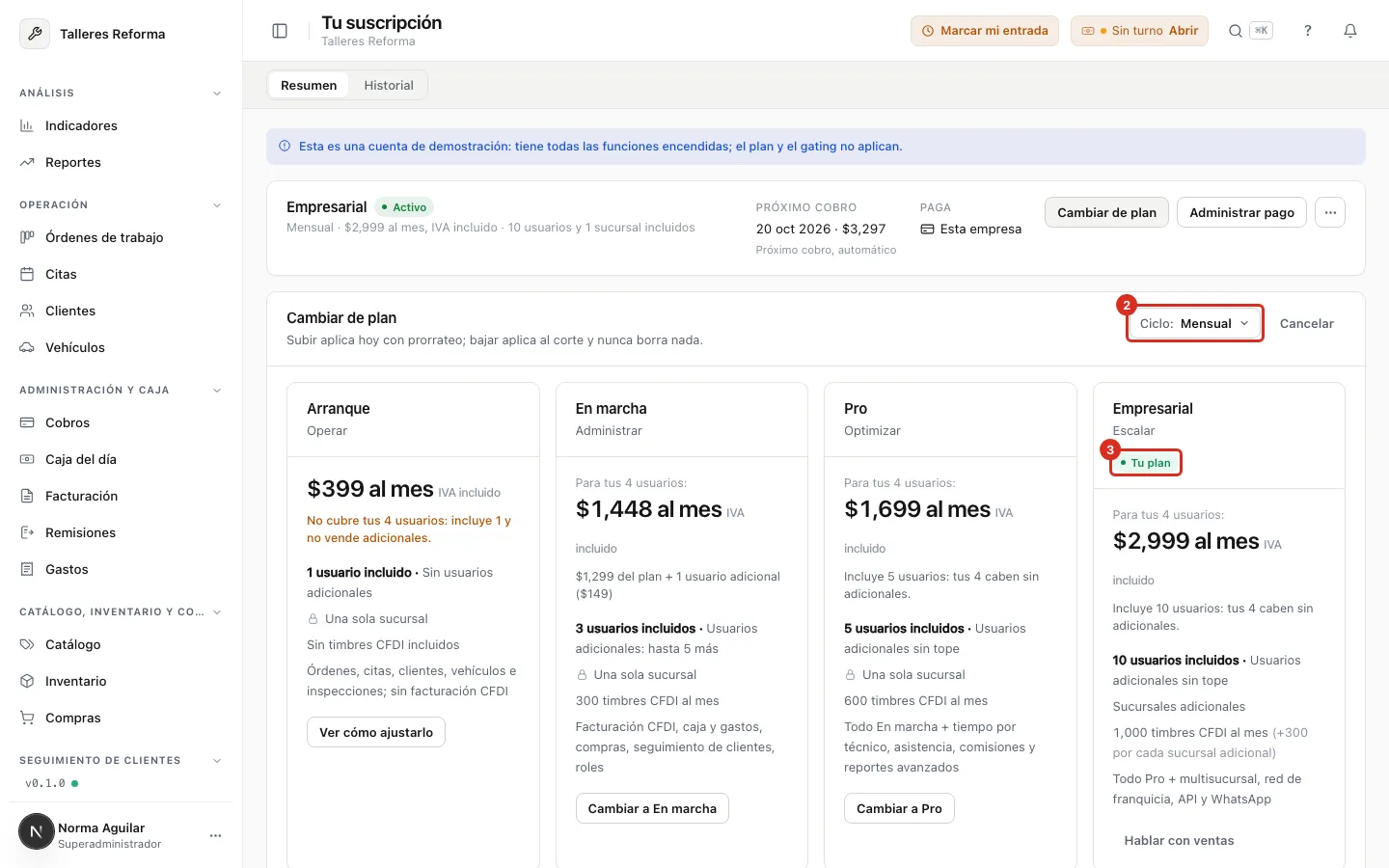Toggle the sidebar panel icon
Image resolution: width=1389 pixels, height=868 pixels.
click(280, 31)
